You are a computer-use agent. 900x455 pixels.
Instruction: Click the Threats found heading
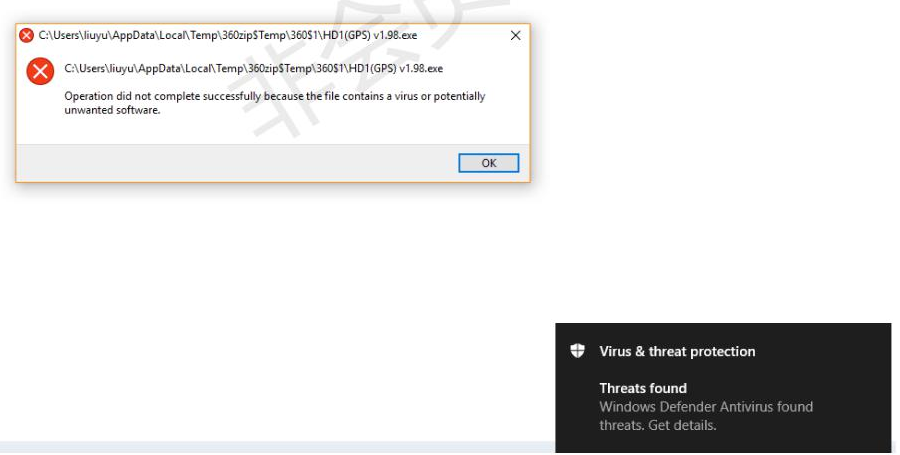point(643,388)
